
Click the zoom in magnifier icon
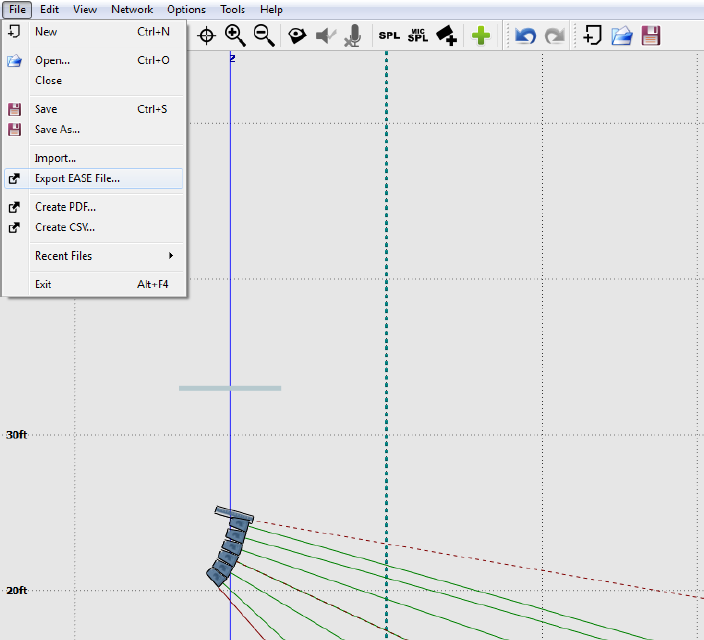235,36
